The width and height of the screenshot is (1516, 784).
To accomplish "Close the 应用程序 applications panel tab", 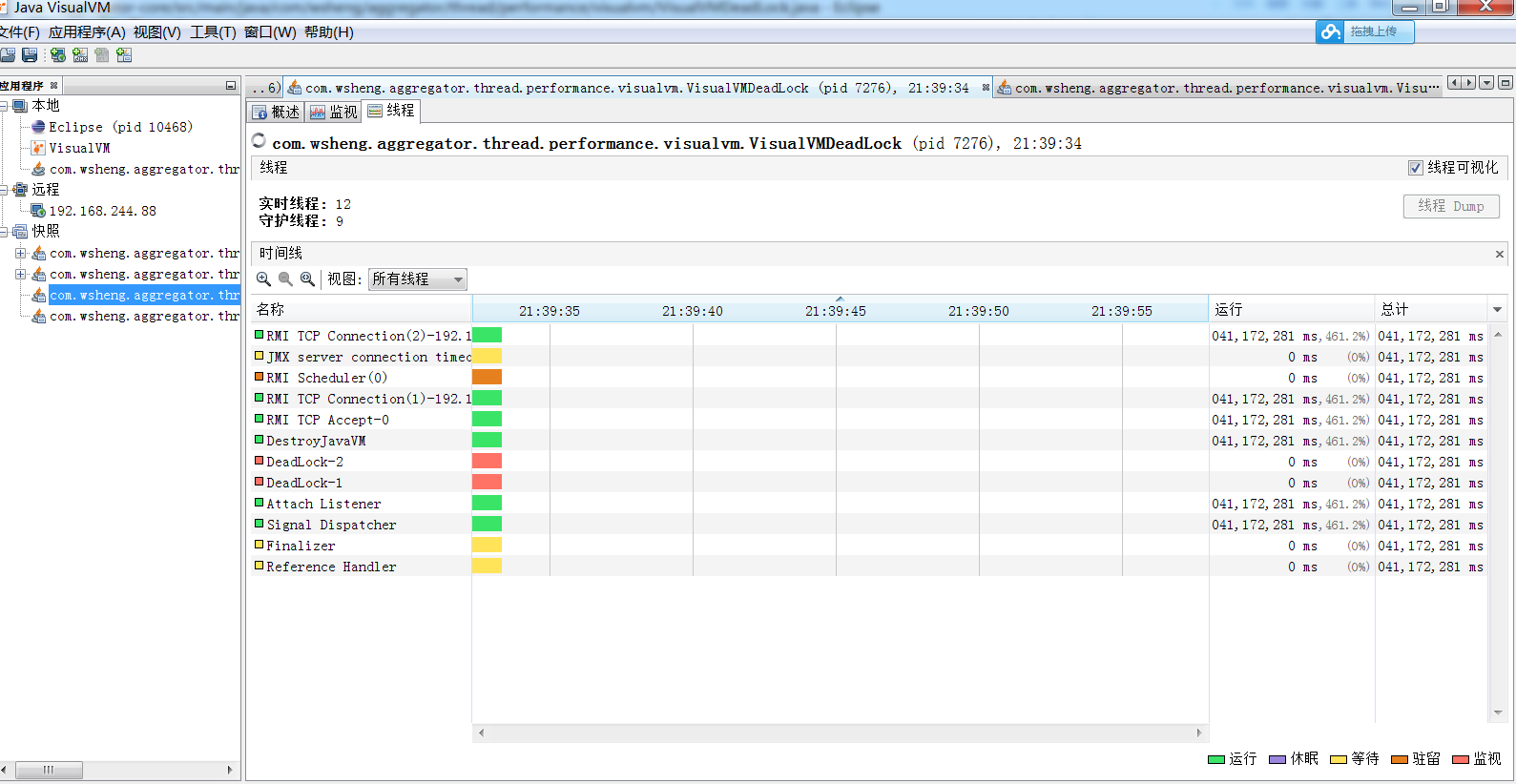I will (54, 86).
